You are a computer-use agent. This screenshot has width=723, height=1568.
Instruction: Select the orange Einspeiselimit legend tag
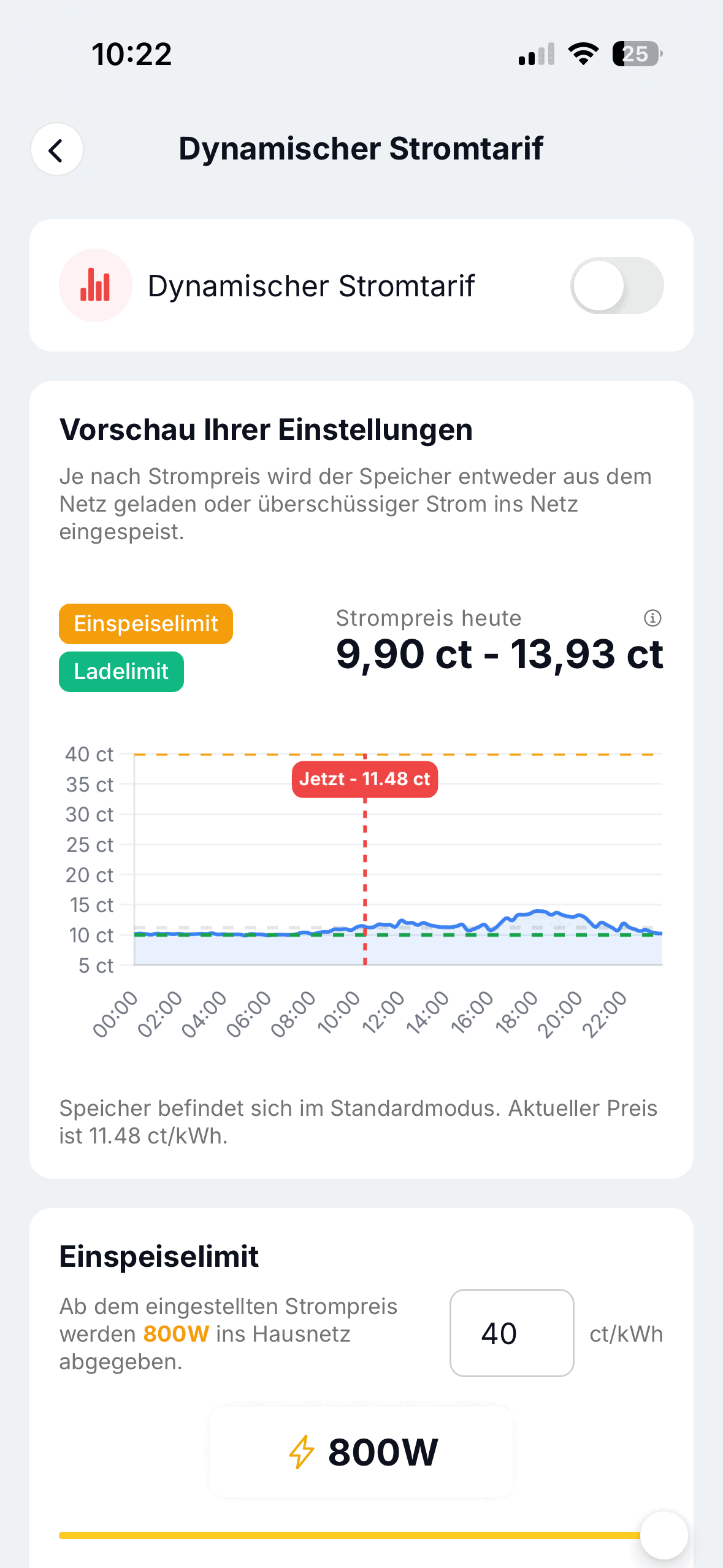(146, 624)
